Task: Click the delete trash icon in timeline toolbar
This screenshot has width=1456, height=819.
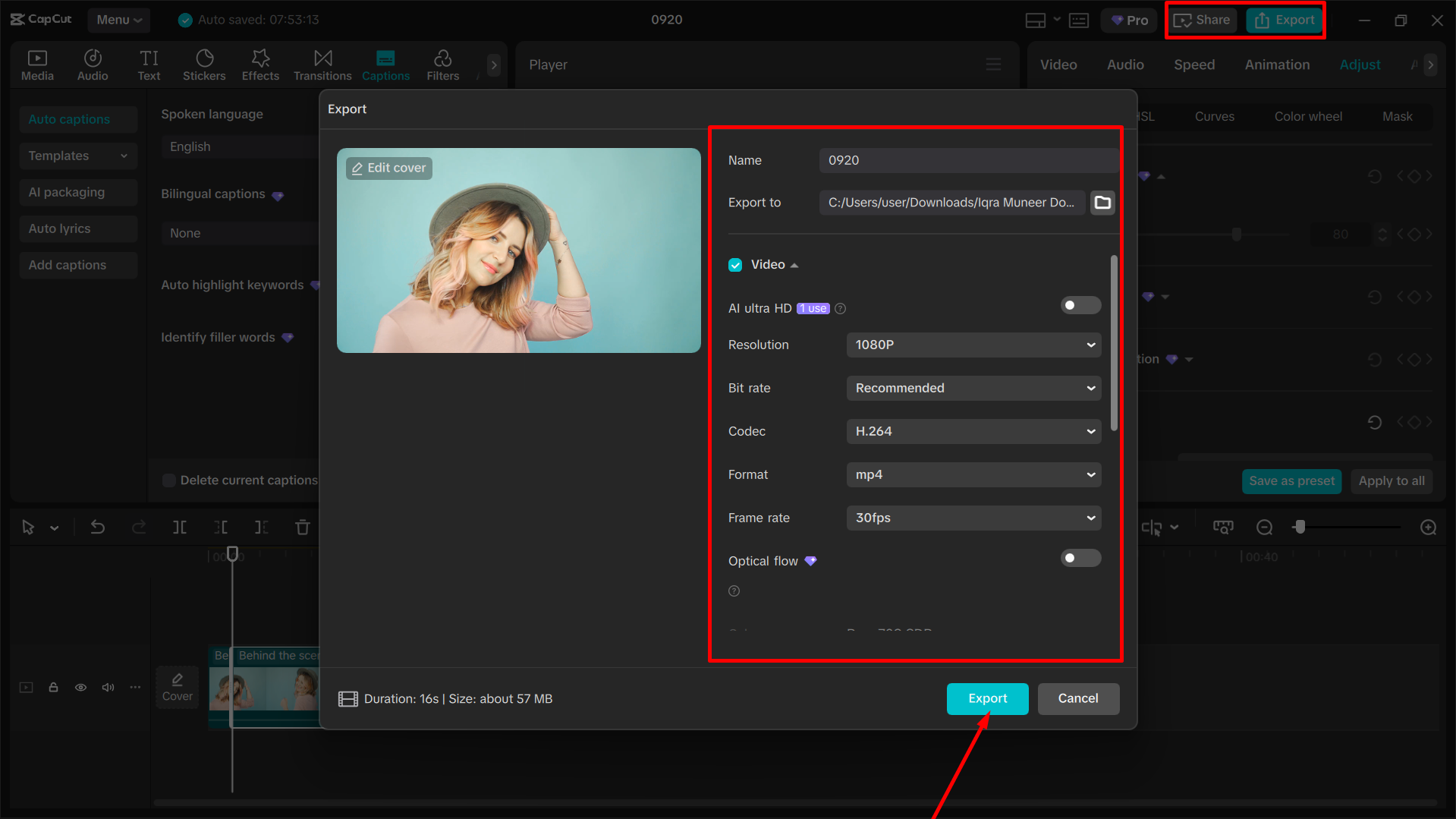Action: 302,527
